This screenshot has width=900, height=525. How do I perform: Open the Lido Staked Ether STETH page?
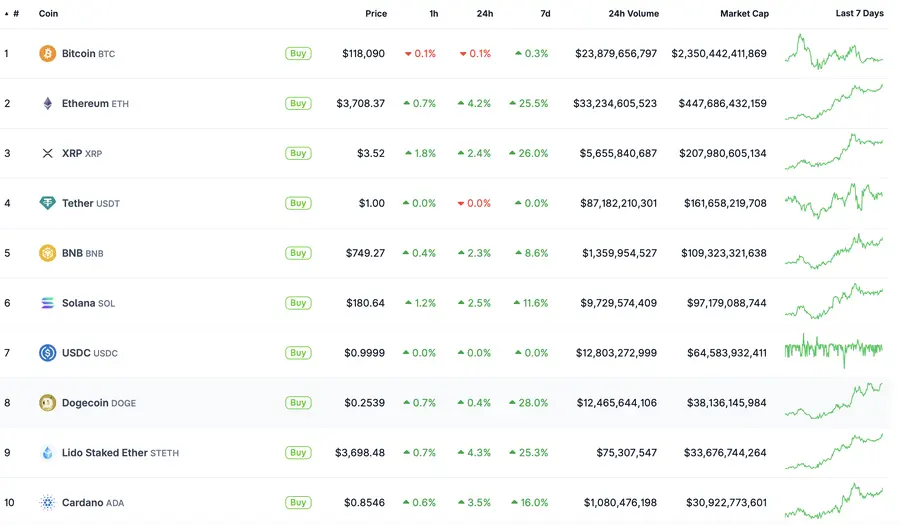pyautogui.click(x=121, y=453)
